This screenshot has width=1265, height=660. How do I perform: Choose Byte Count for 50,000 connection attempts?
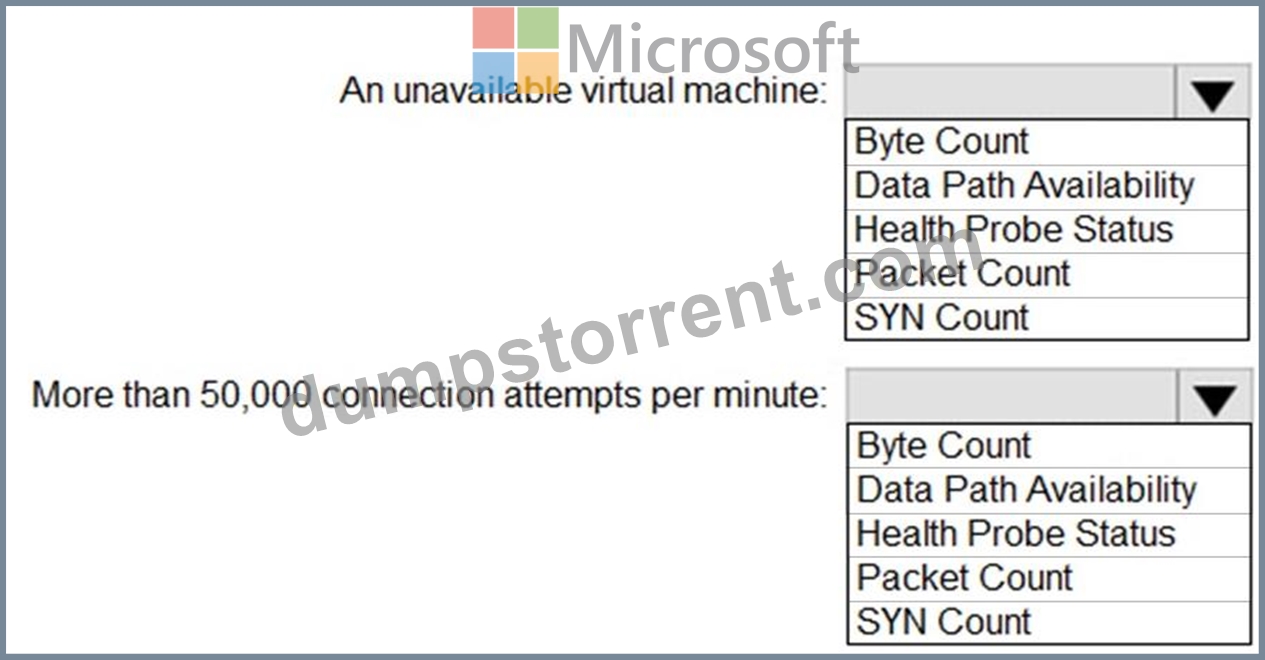point(1049,446)
